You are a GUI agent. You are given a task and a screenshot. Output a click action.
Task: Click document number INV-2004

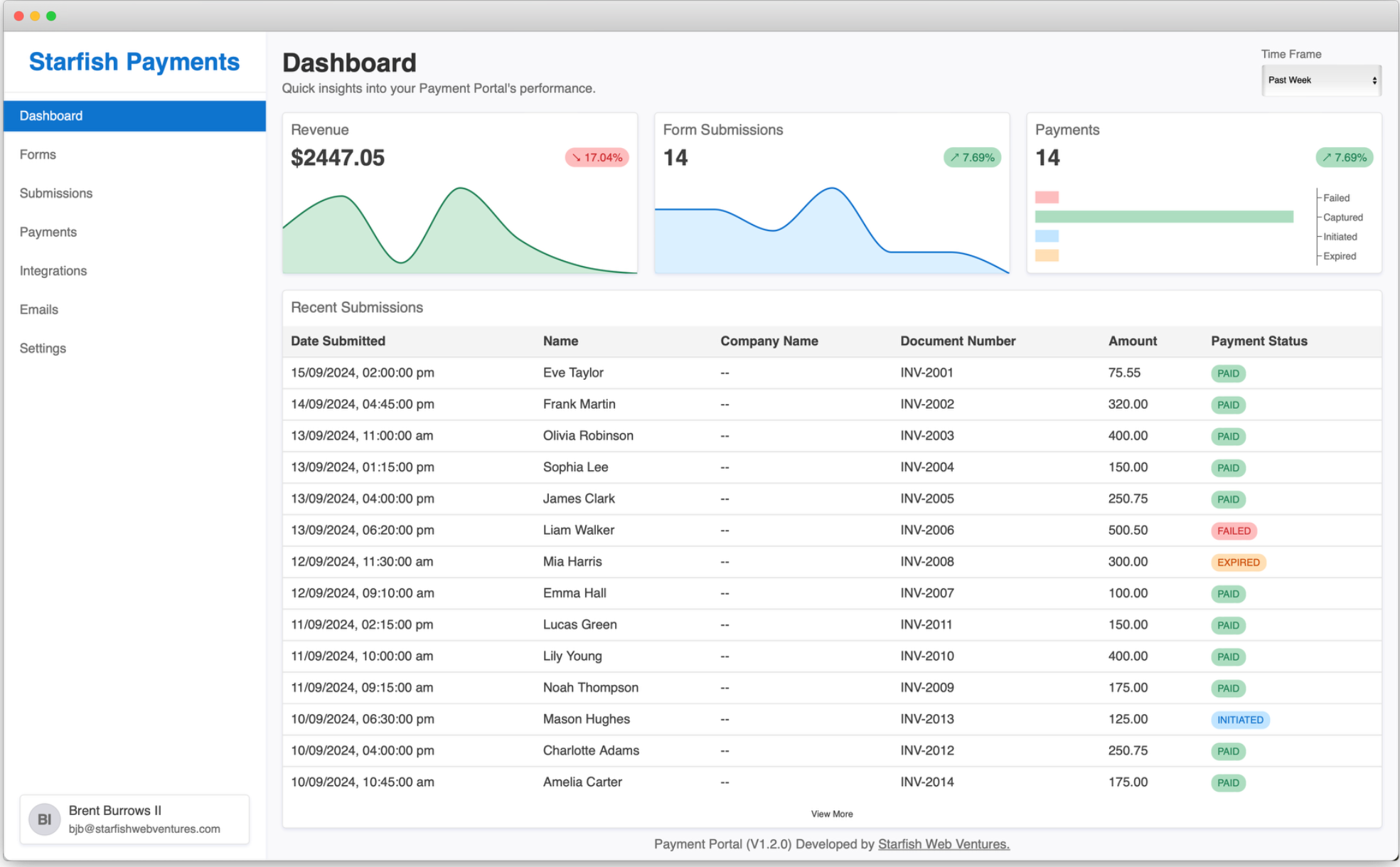pyautogui.click(x=927, y=467)
